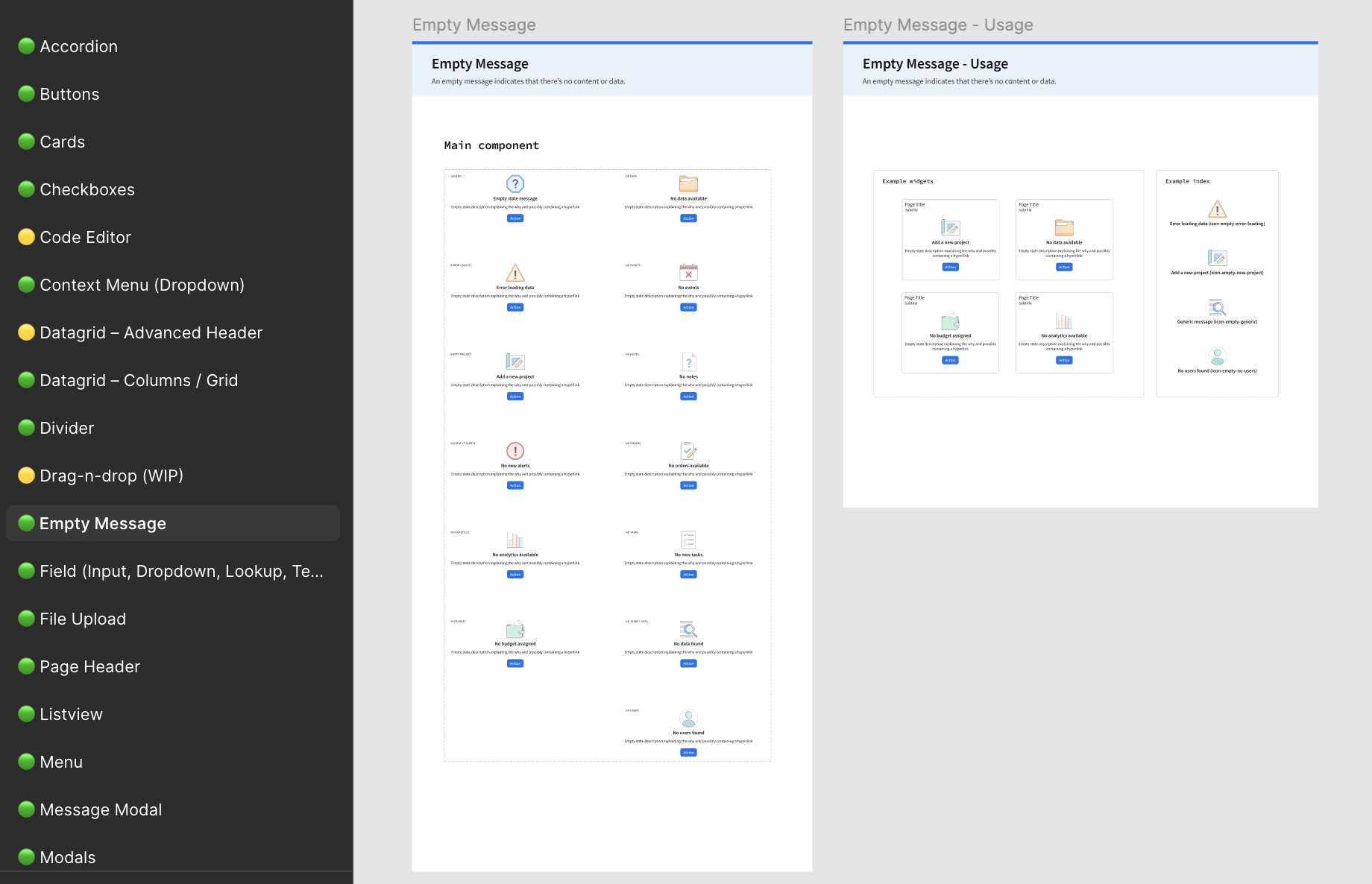The image size is (1372, 884).
Task: Open the Context Menu (Dropdown) page
Action: [x=173, y=285]
